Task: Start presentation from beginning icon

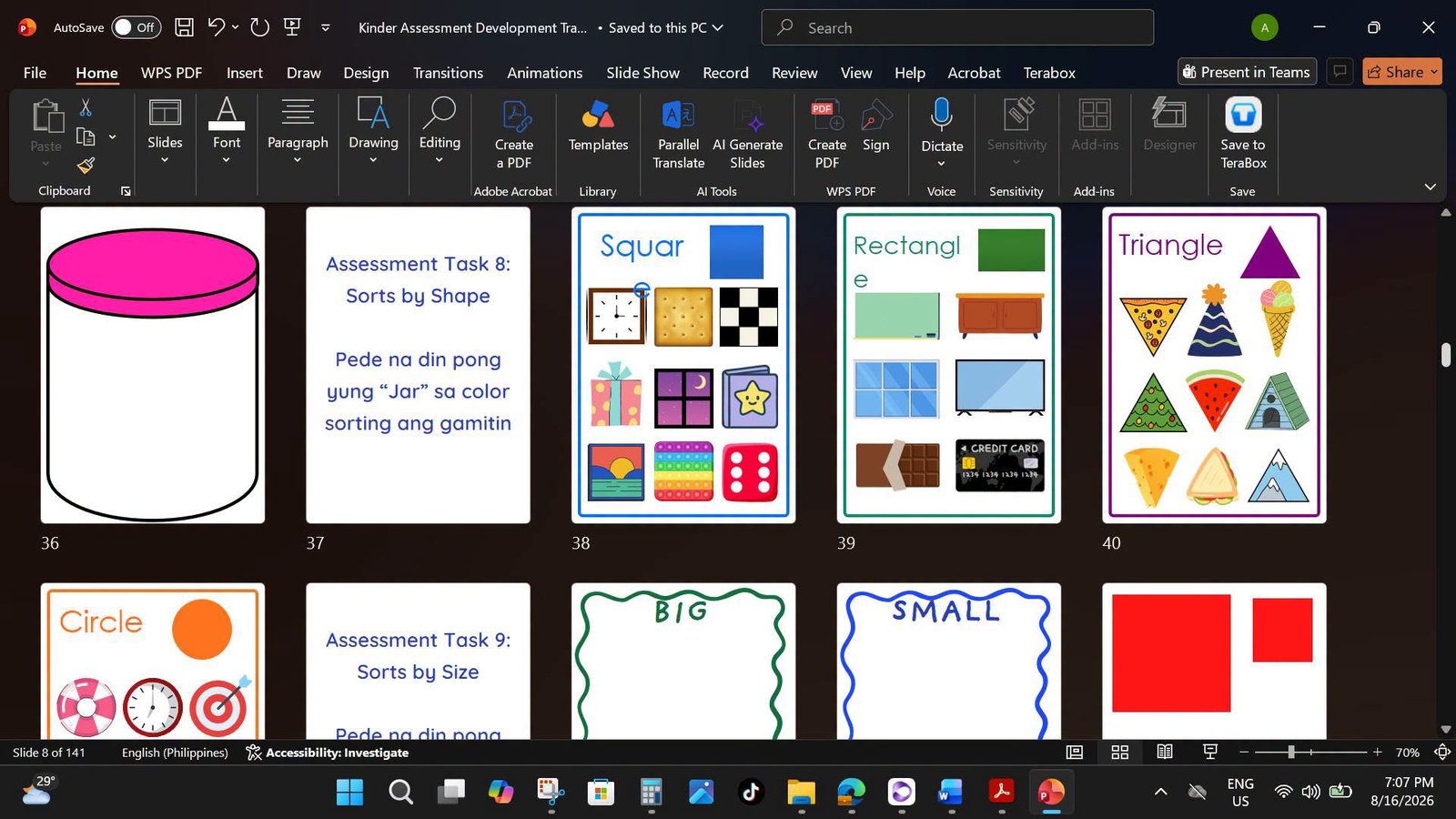Action: 292,27
